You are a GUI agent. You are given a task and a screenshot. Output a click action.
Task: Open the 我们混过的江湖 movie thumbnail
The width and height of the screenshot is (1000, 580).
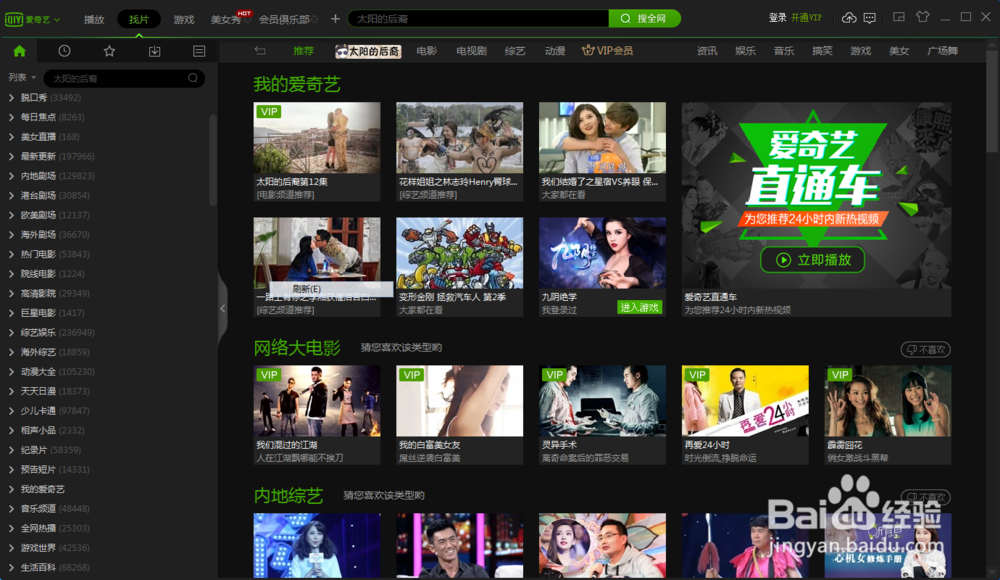[x=317, y=401]
